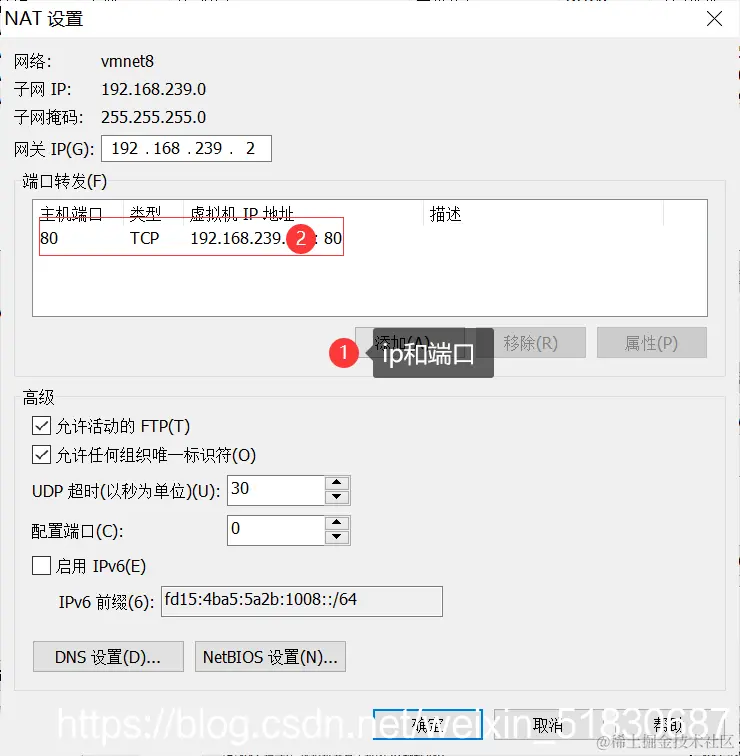The image size is (740, 756).
Task: Open DNS settings
Action: pyautogui.click(x=108, y=657)
